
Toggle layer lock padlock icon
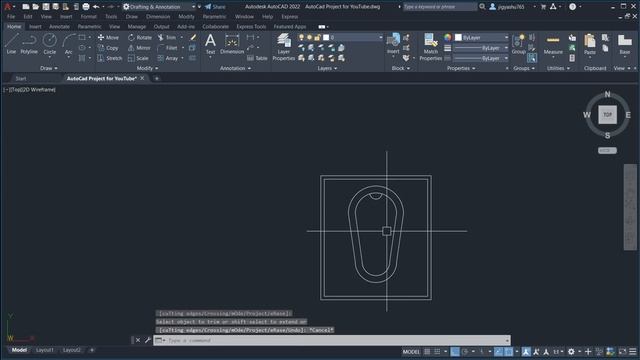pos(317,37)
